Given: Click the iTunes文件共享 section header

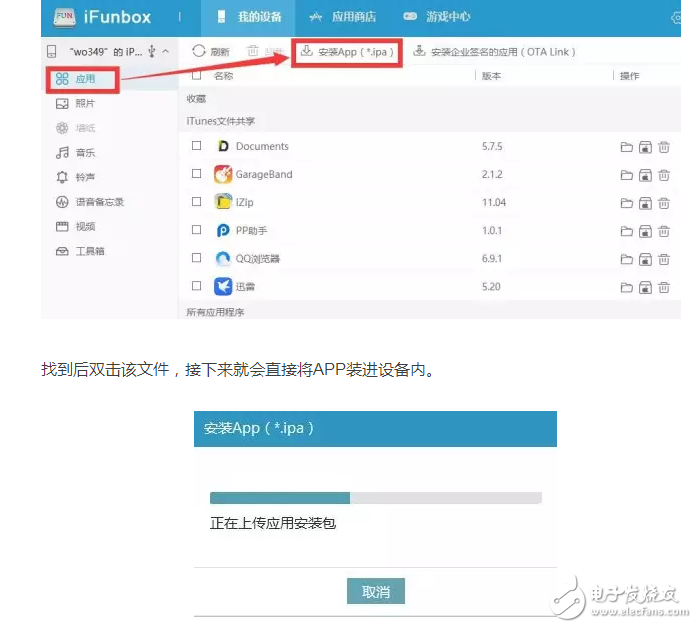Looking at the screenshot, I should point(220,121).
